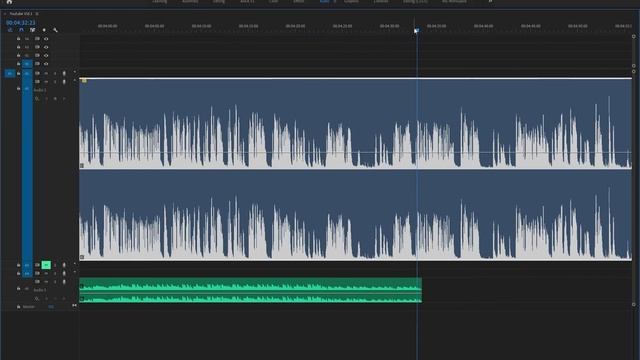Toggle the Linked Selection icon
This screenshot has width=640, height=360.
tap(33, 30)
